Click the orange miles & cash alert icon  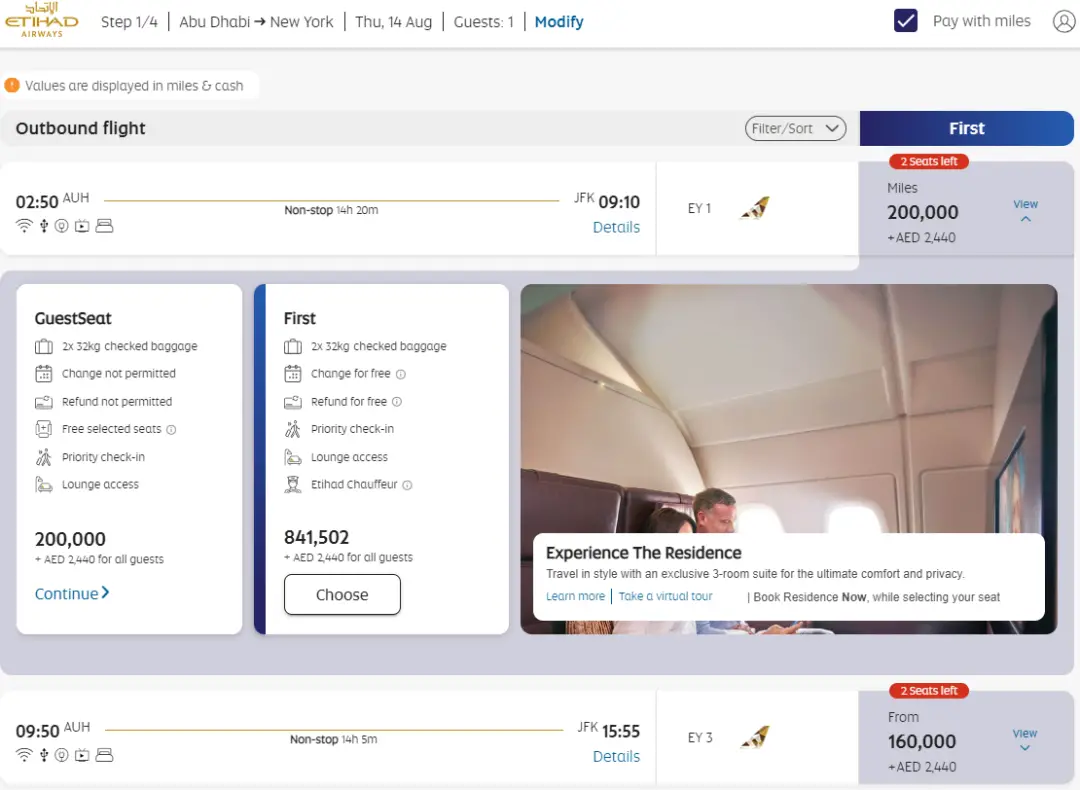12,85
